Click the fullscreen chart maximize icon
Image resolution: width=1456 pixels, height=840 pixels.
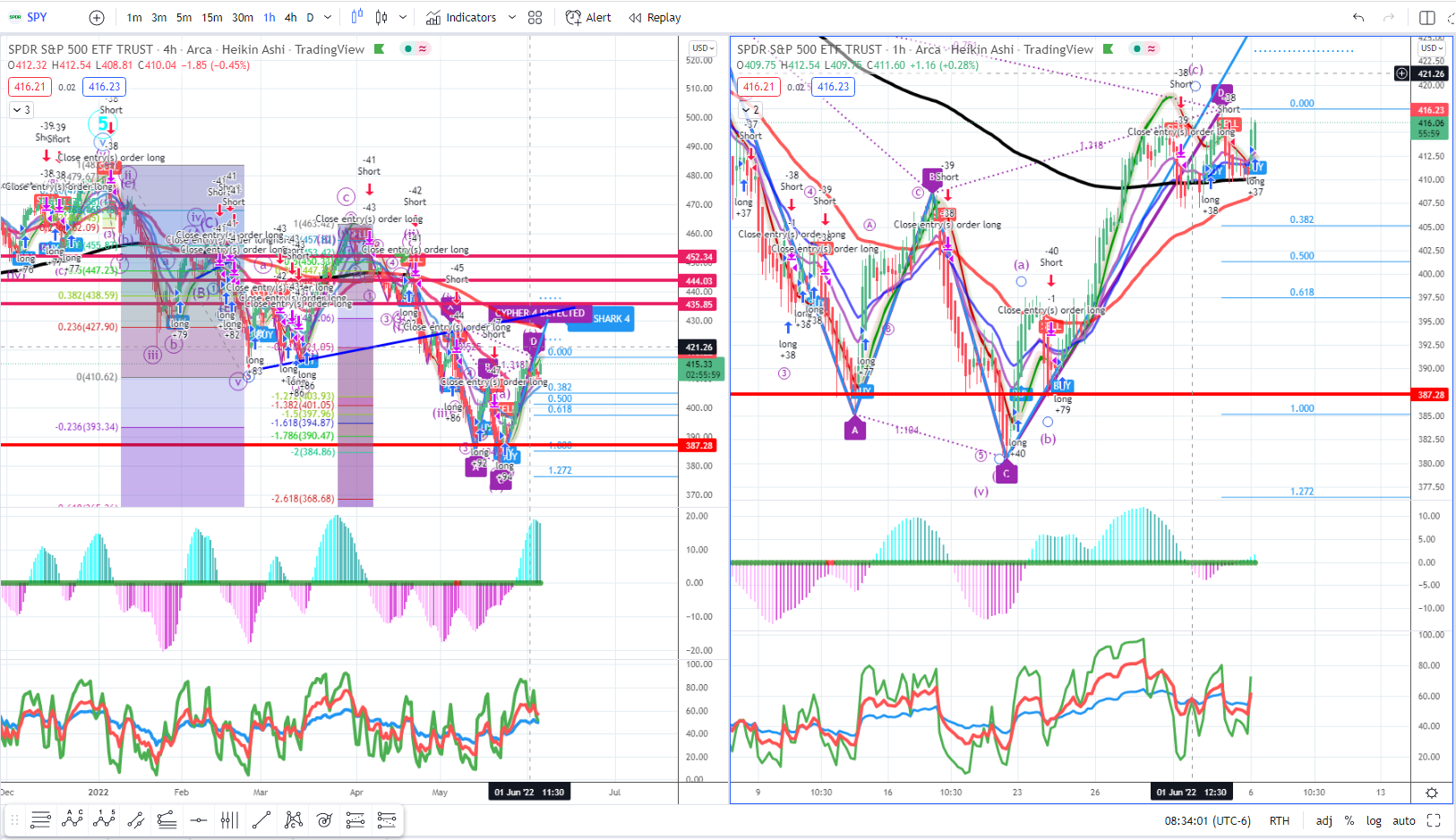(1434, 820)
